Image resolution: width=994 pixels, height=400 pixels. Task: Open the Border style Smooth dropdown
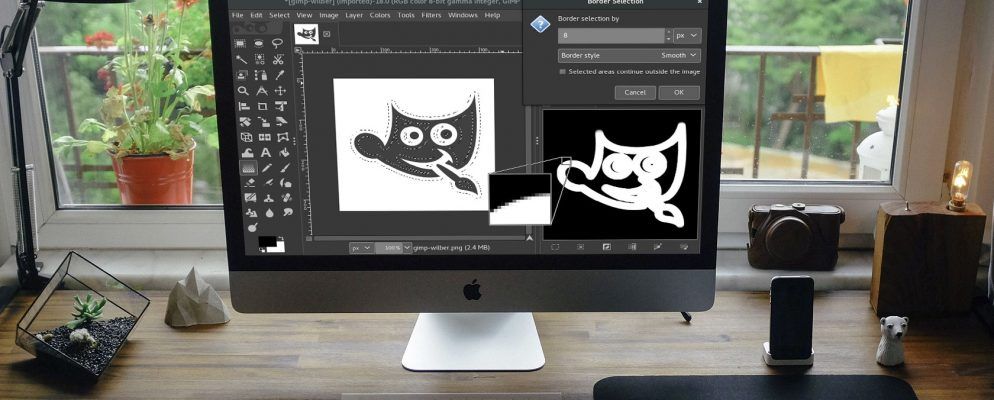(x=629, y=55)
